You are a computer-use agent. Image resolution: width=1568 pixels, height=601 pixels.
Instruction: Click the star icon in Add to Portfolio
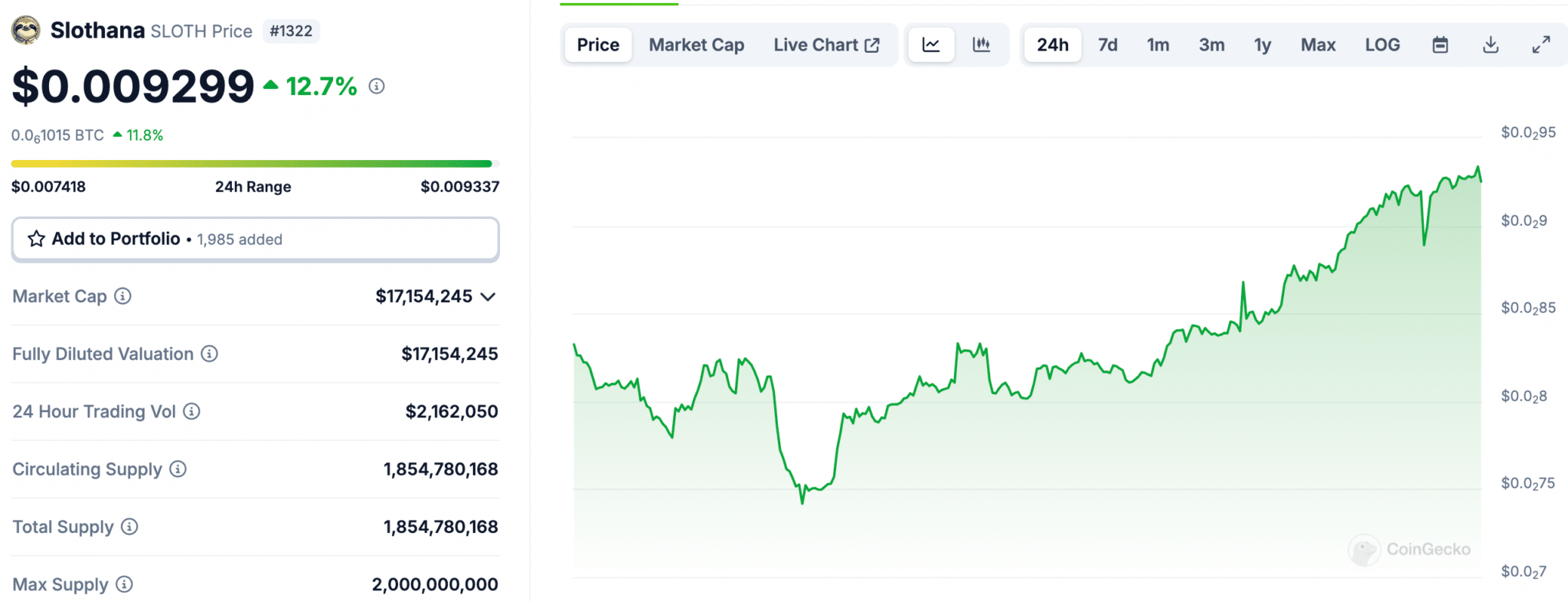[x=36, y=239]
